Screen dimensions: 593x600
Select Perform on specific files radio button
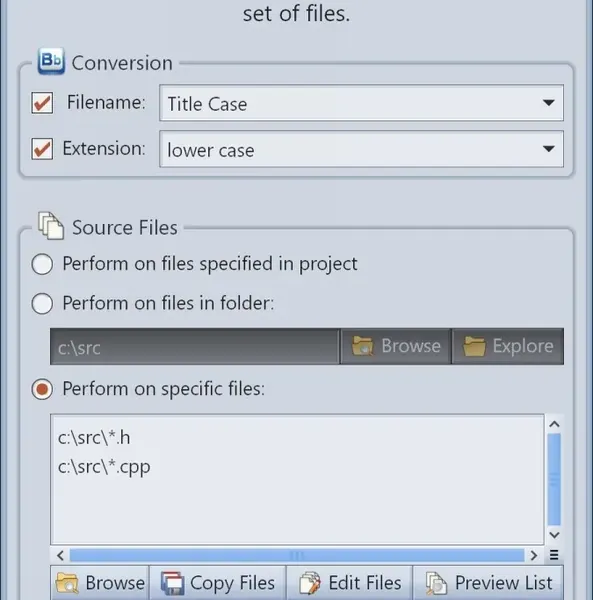pos(42,389)
